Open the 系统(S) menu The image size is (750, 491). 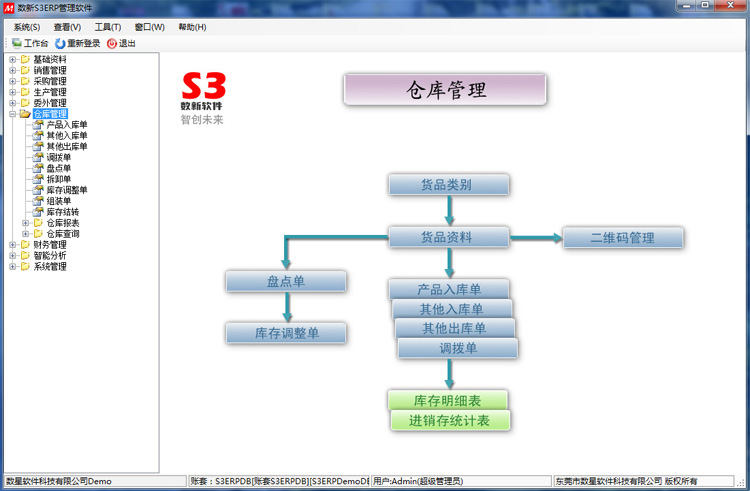27,27
